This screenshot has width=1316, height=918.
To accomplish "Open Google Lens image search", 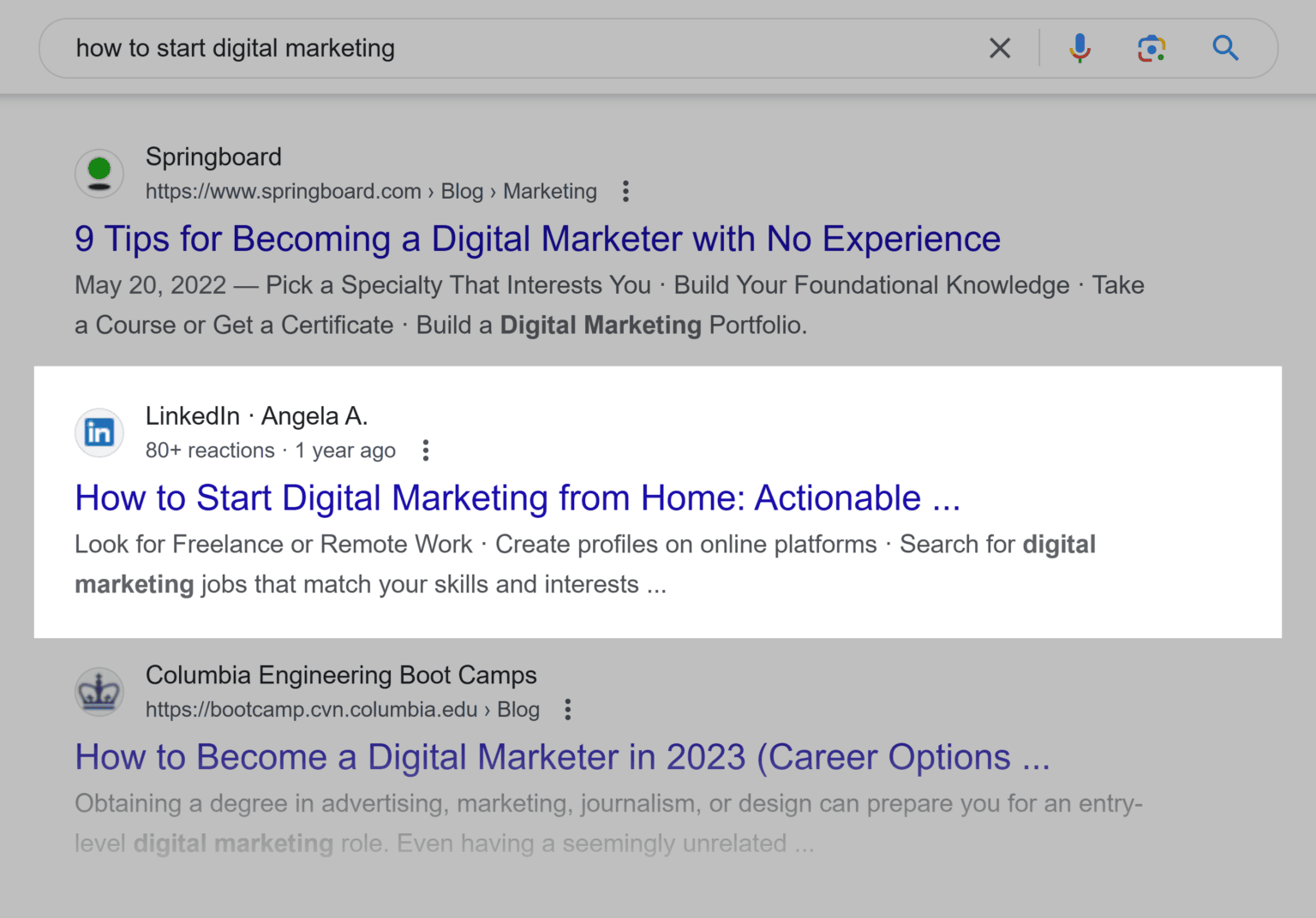I will pos(1151,48).
